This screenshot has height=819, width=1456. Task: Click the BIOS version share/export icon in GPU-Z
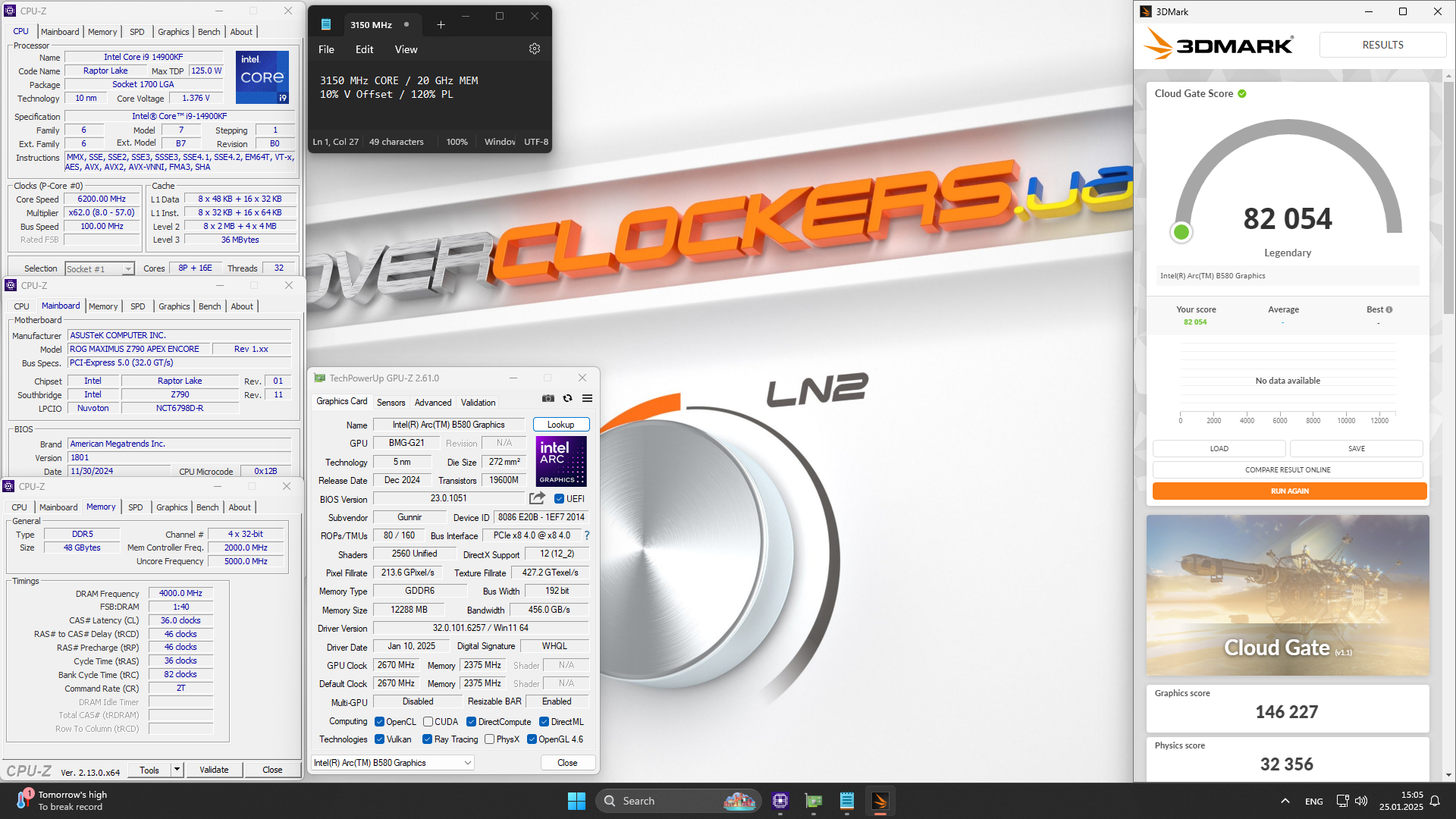click(537, 498)
